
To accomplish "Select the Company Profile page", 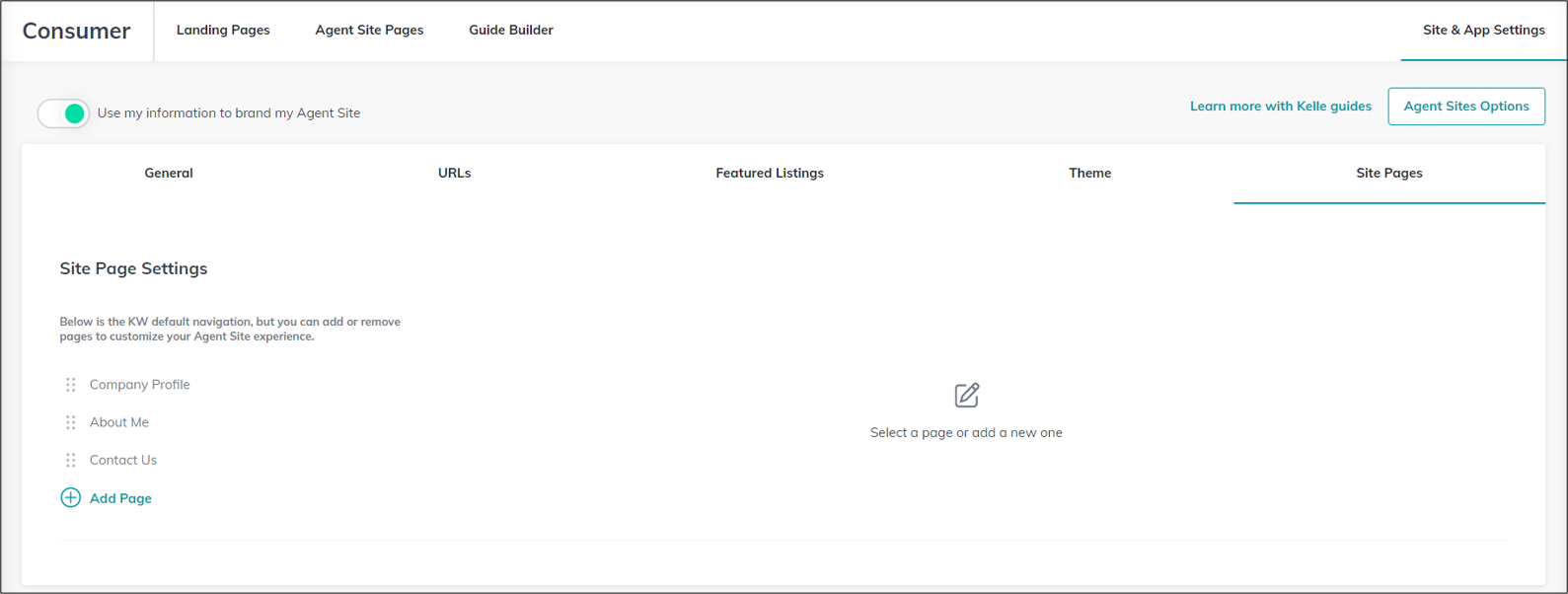I will (x=139, y=385).
